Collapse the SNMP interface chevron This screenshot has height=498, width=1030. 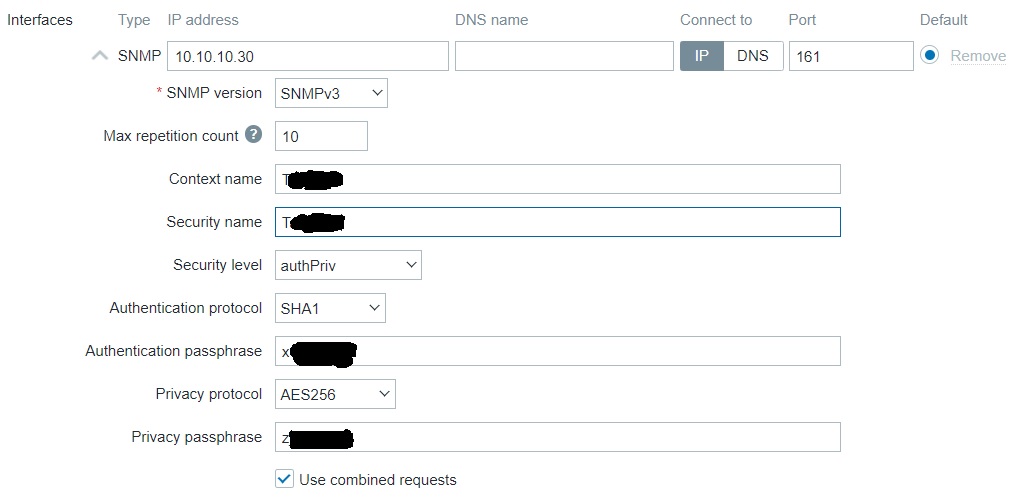click(x=99, y=56)
